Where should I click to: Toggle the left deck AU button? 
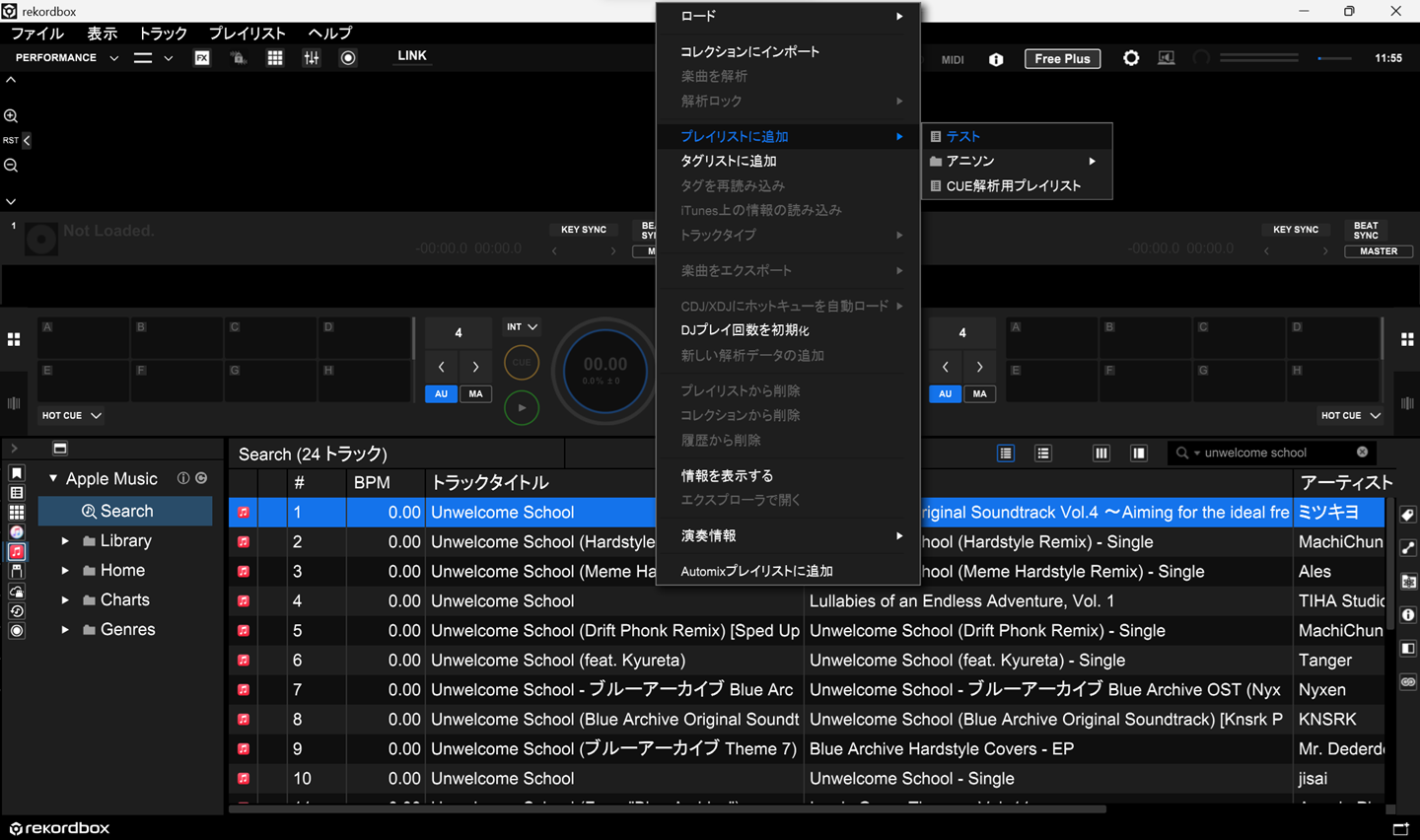coord(441,394)
